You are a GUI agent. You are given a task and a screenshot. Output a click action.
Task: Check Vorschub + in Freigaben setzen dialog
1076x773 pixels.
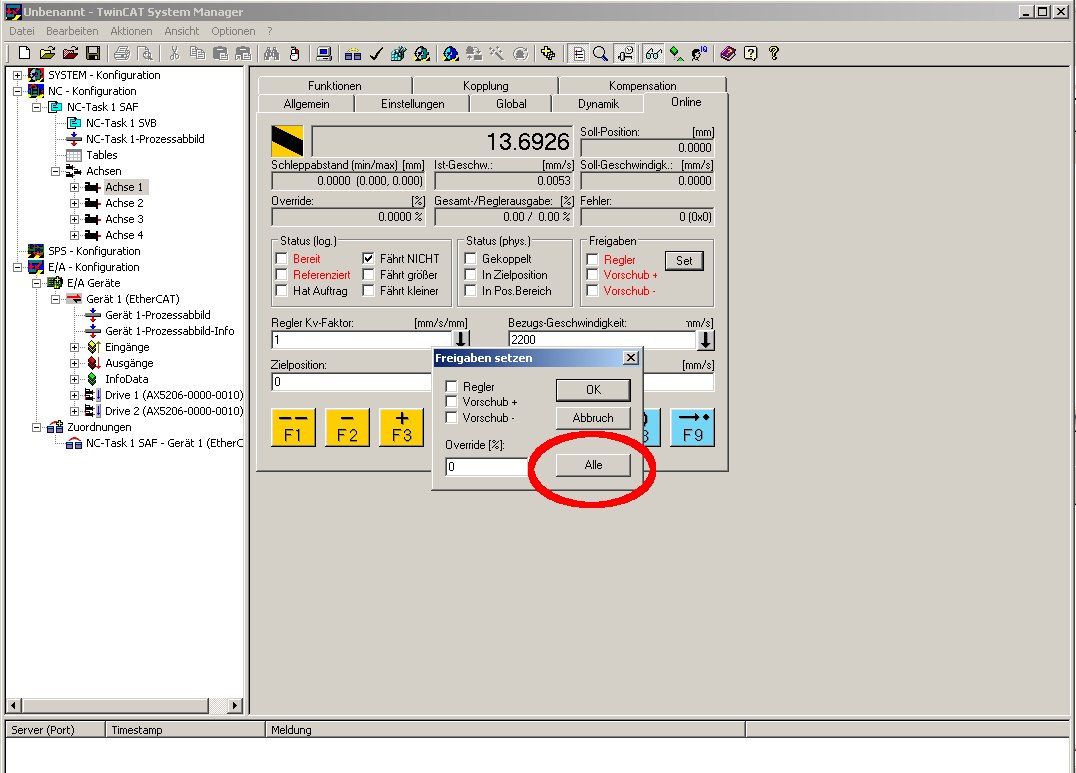point(452,402)
